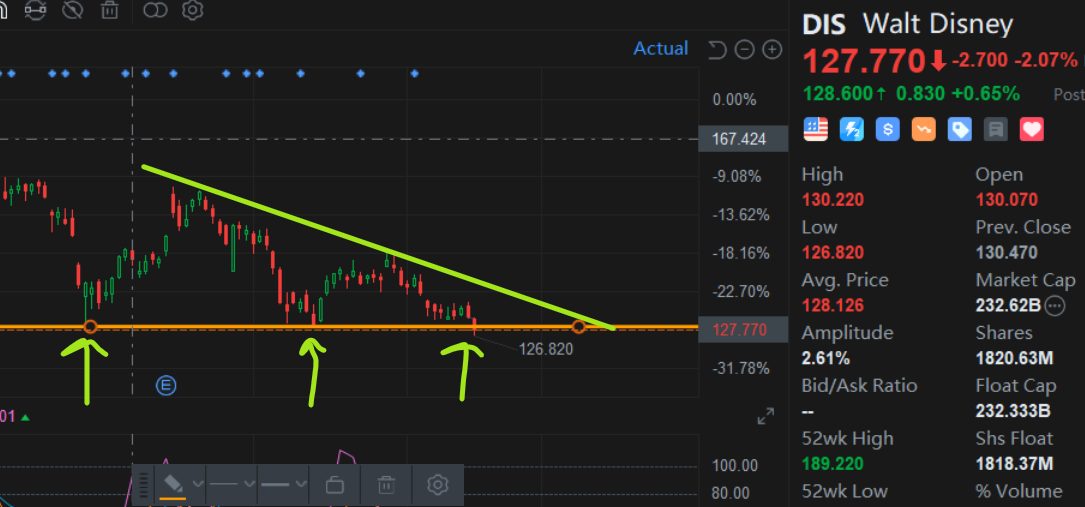The image size is (1085, 507).
Task: Click the Market Cap value 232.62B
Action: pyautogui.click(x=1008, y=305)
